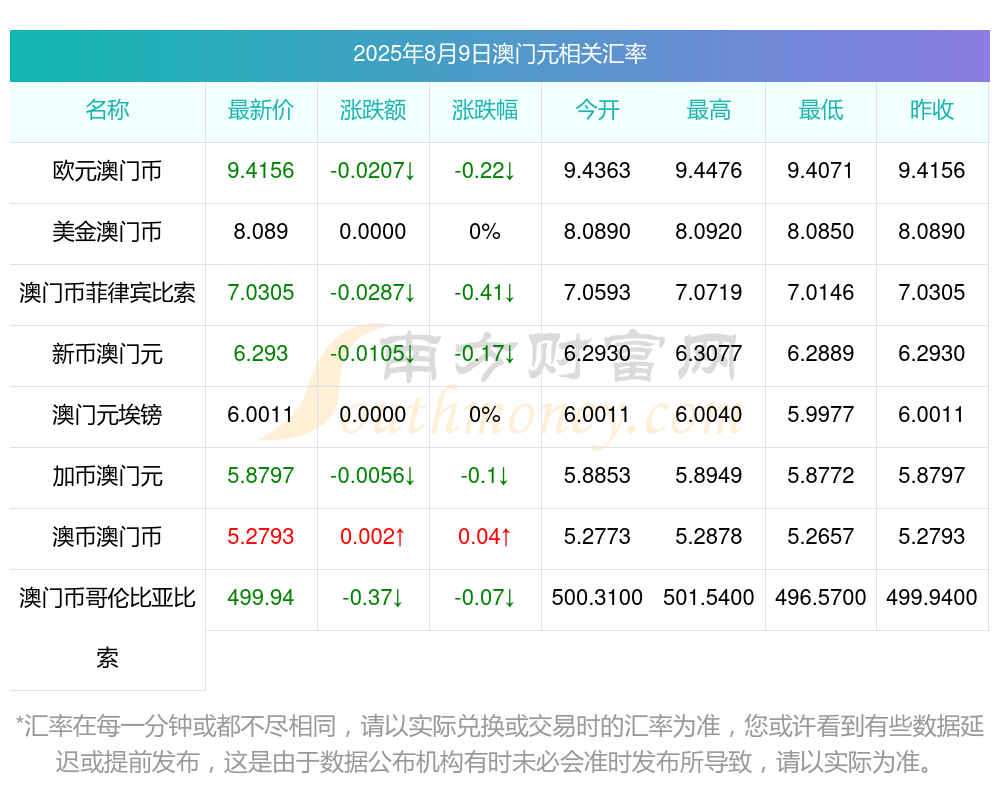The width and height of the screenshot is (1000, 793).
Task: Select the 名称 column header
Action: click(107, 110)
